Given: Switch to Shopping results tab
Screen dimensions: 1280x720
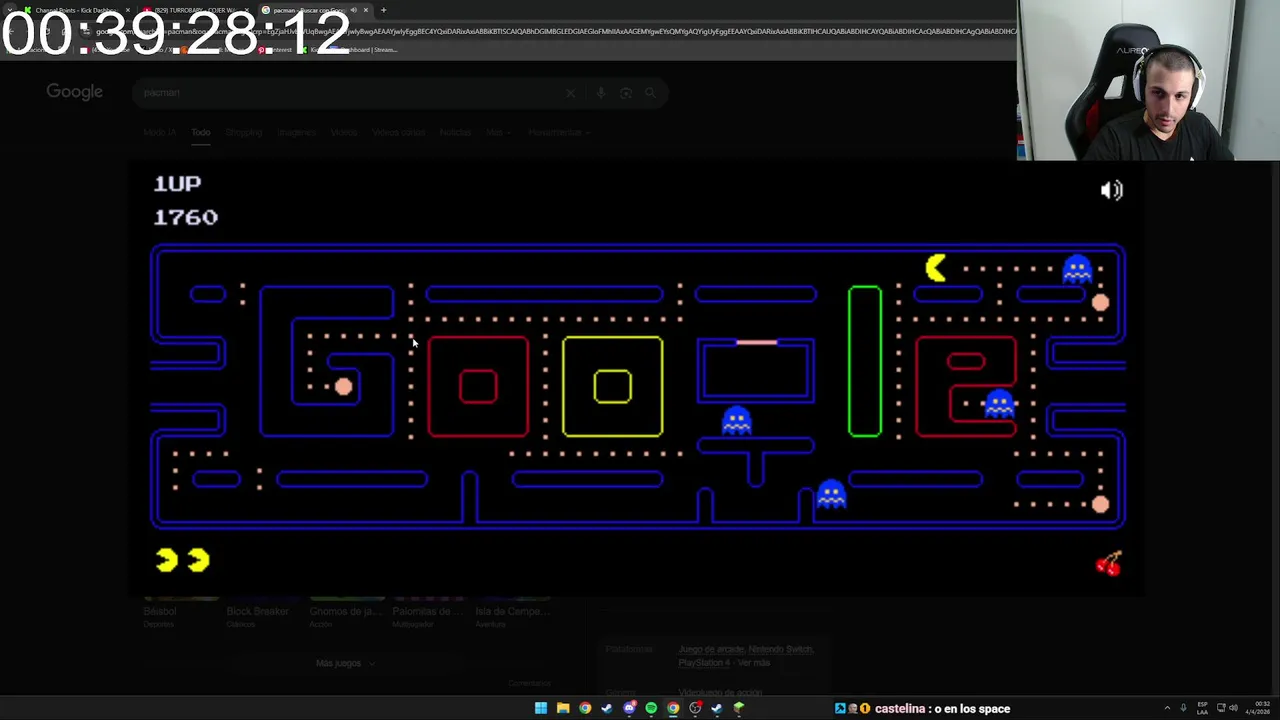Looking at the screenshot, I should coord(244,132).
